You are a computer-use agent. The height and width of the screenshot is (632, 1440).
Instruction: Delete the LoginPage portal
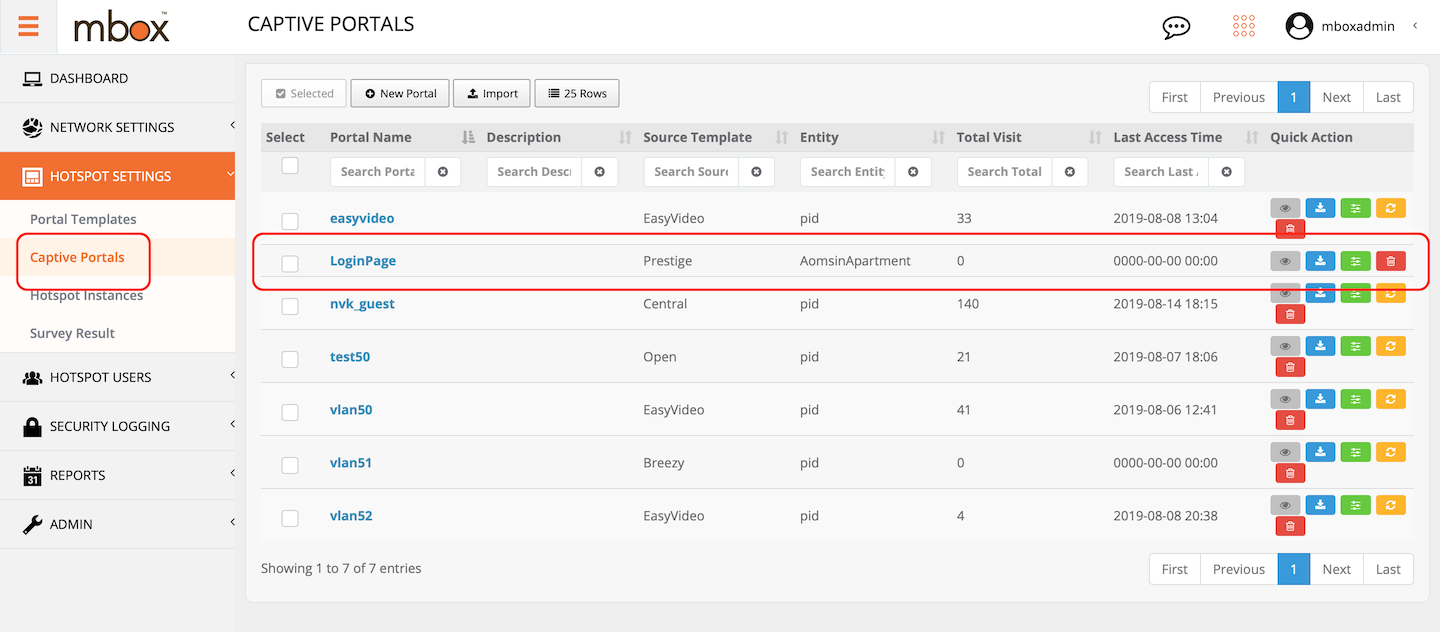1390,261
